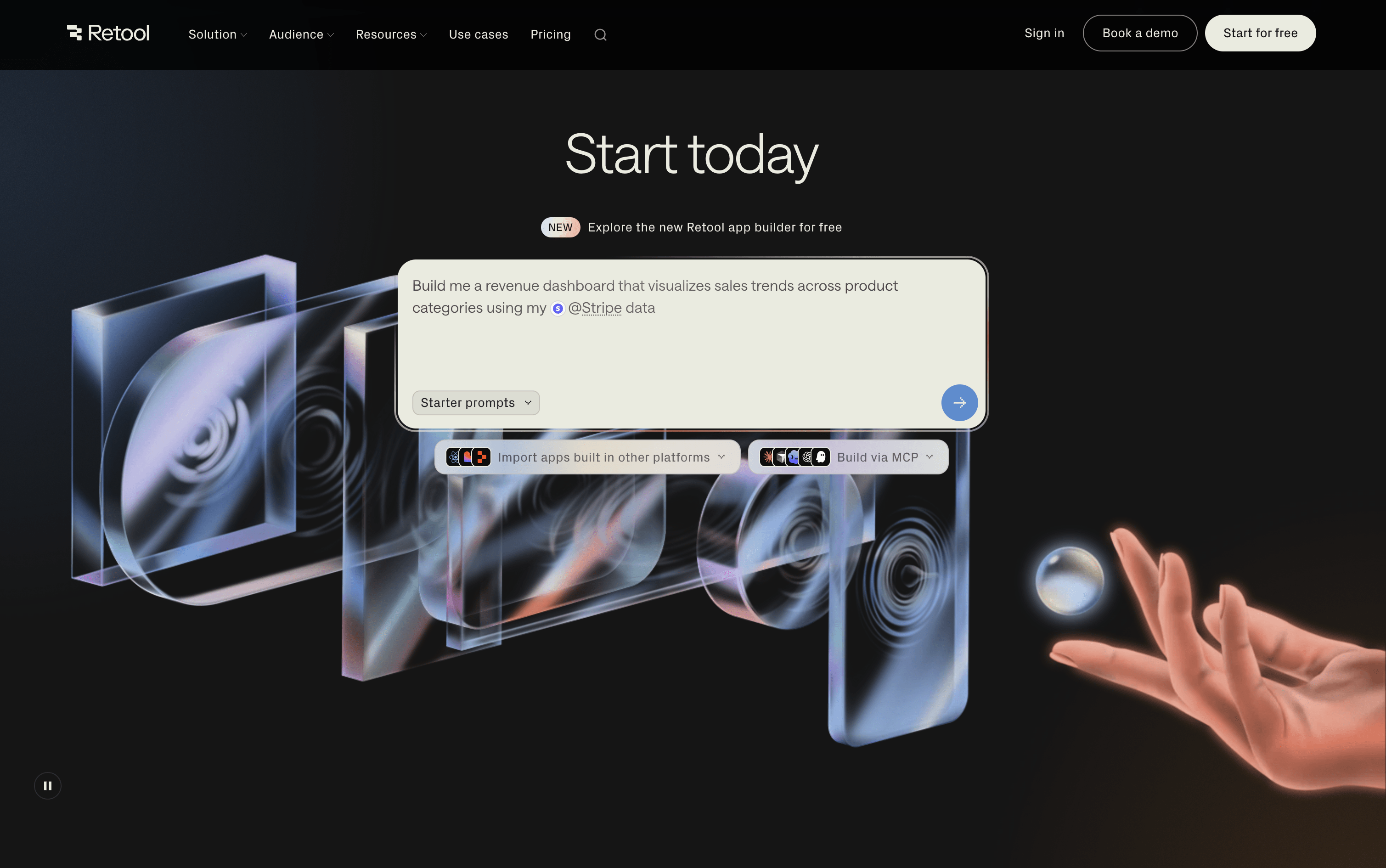Screen dimensions: 1386x868
Task: Submit the prompt with the blue arrow button
Action: [959, 403]
